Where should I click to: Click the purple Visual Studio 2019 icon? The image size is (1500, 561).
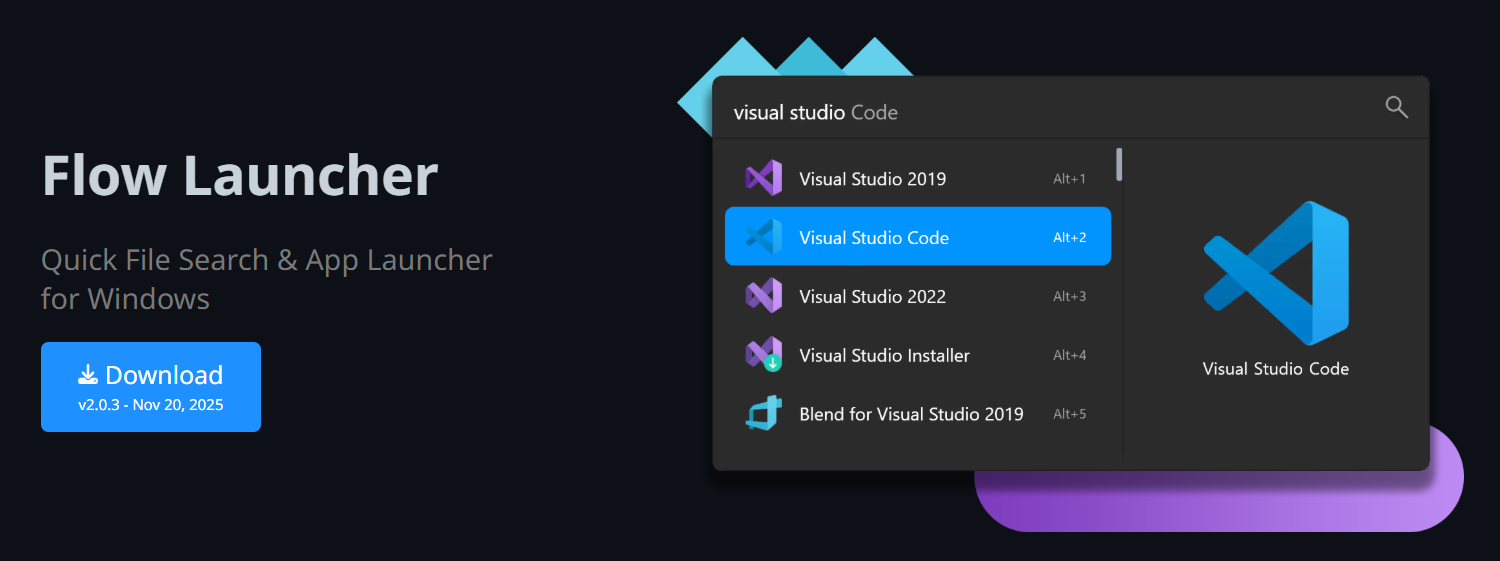(763, 179)
